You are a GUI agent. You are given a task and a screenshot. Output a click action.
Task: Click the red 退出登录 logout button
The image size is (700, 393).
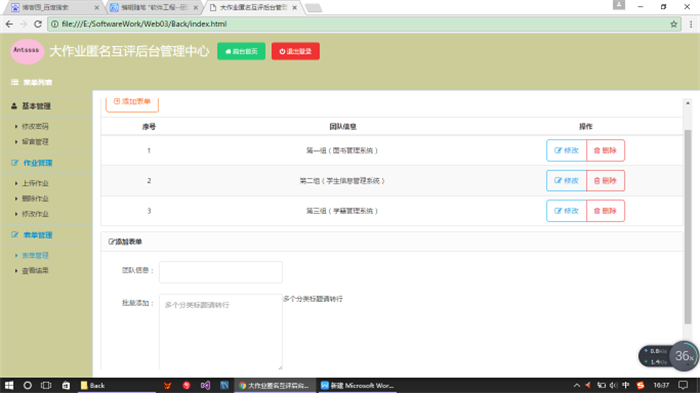click(x=296, y=51)
